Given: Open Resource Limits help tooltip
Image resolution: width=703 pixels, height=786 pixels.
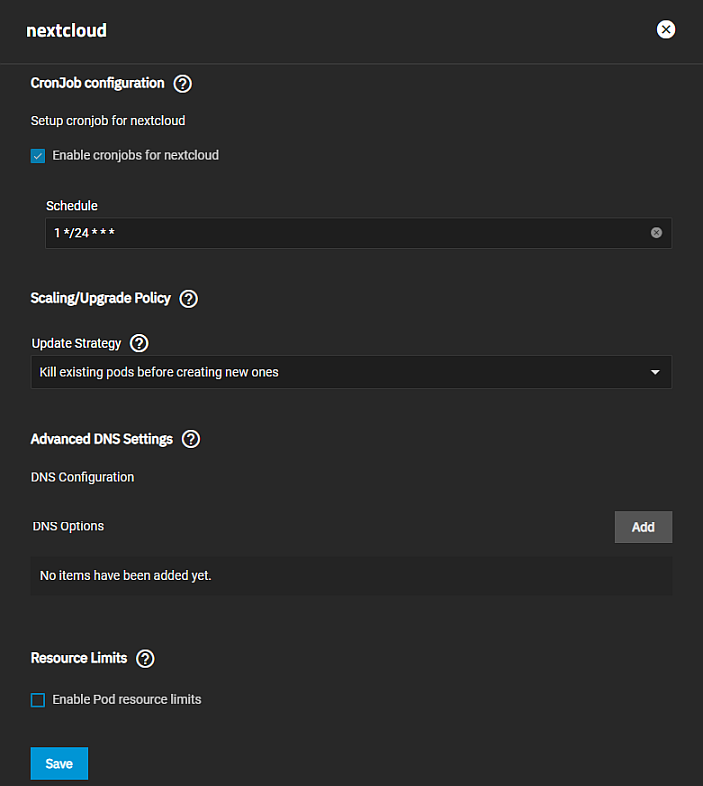Looking at the screenshot, I should click(145, 659).
